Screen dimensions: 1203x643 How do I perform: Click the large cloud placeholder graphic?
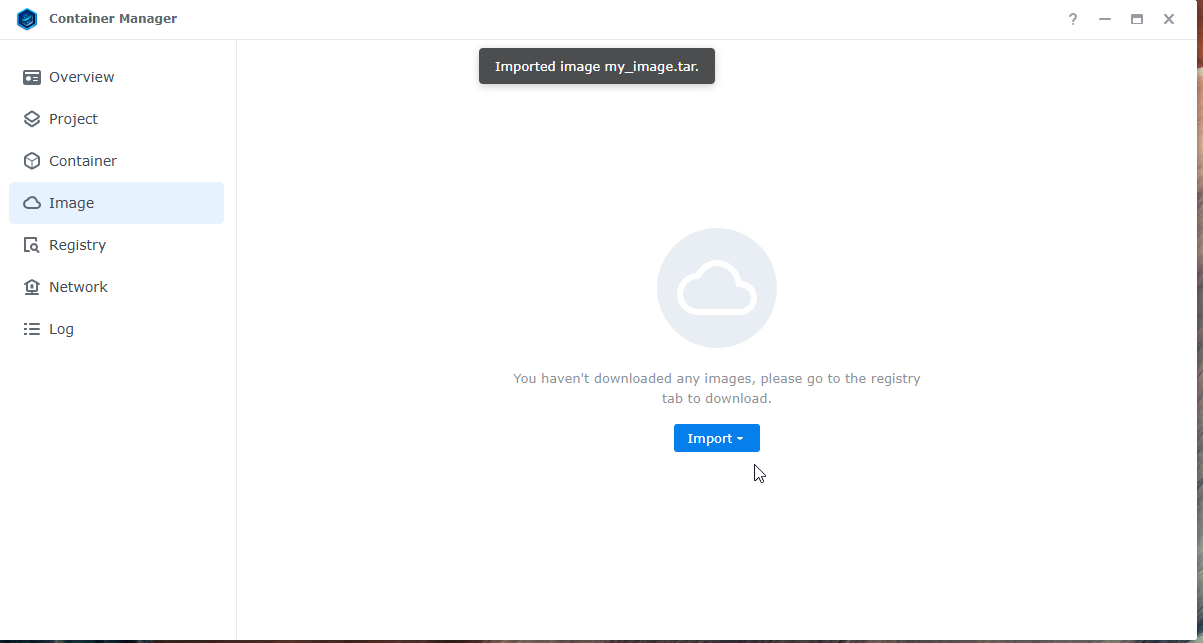pos(716,288)
